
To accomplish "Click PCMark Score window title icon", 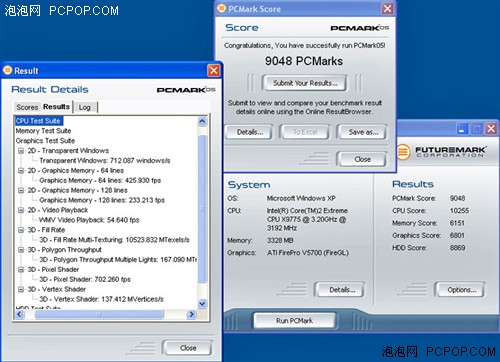I will click(x=221, y=8).
